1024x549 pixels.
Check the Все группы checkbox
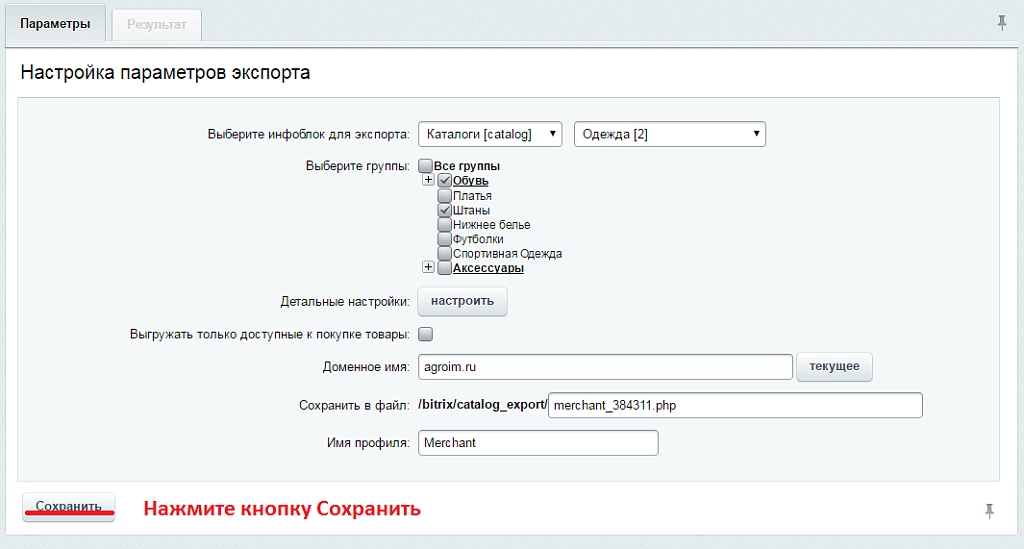(425, 166)
